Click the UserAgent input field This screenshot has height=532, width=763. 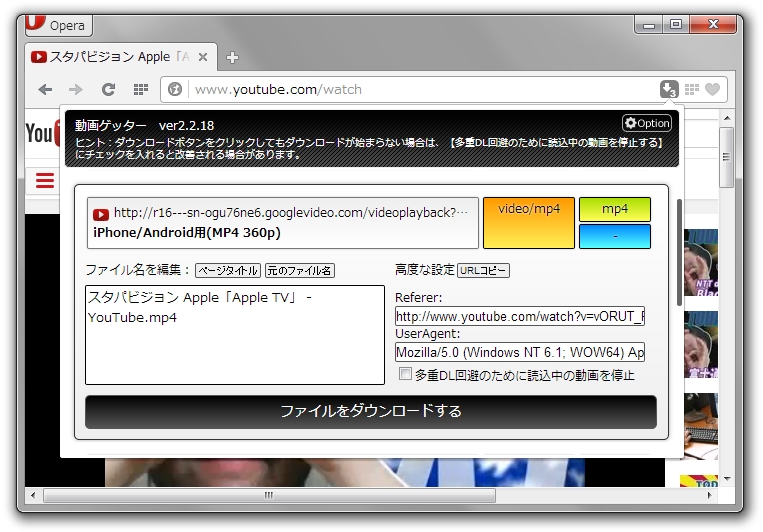[x=520, y=352]
